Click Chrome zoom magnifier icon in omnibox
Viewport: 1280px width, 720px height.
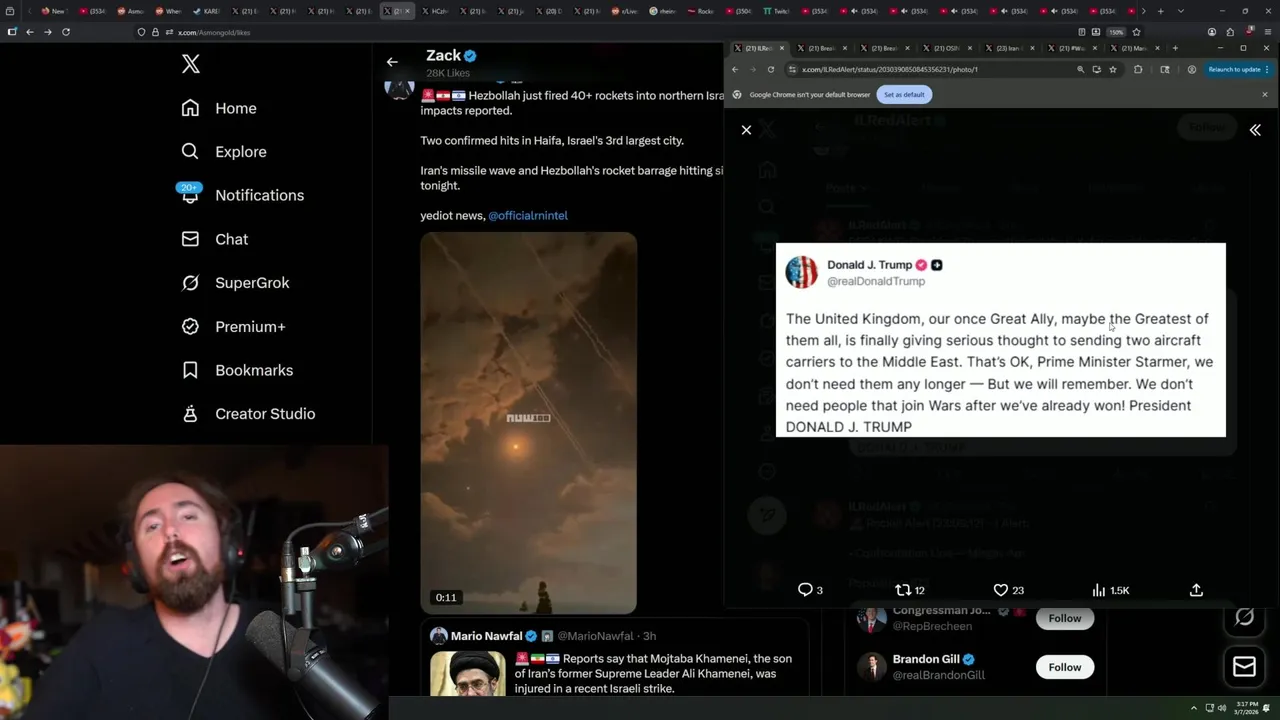pyautogui.click(x=1080, y=70)
